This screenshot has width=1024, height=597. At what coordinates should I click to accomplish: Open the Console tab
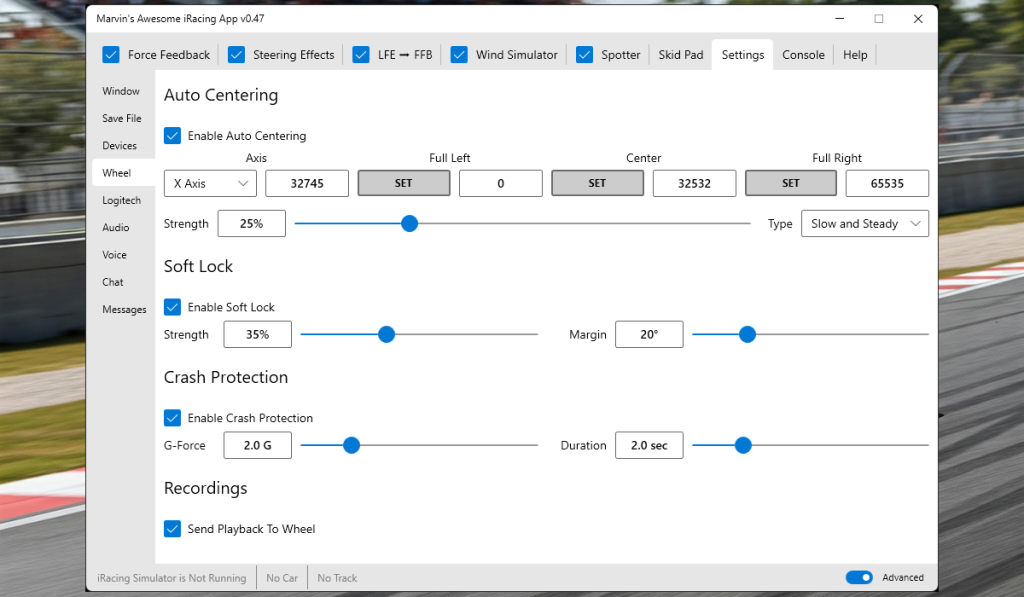point(803,55)
